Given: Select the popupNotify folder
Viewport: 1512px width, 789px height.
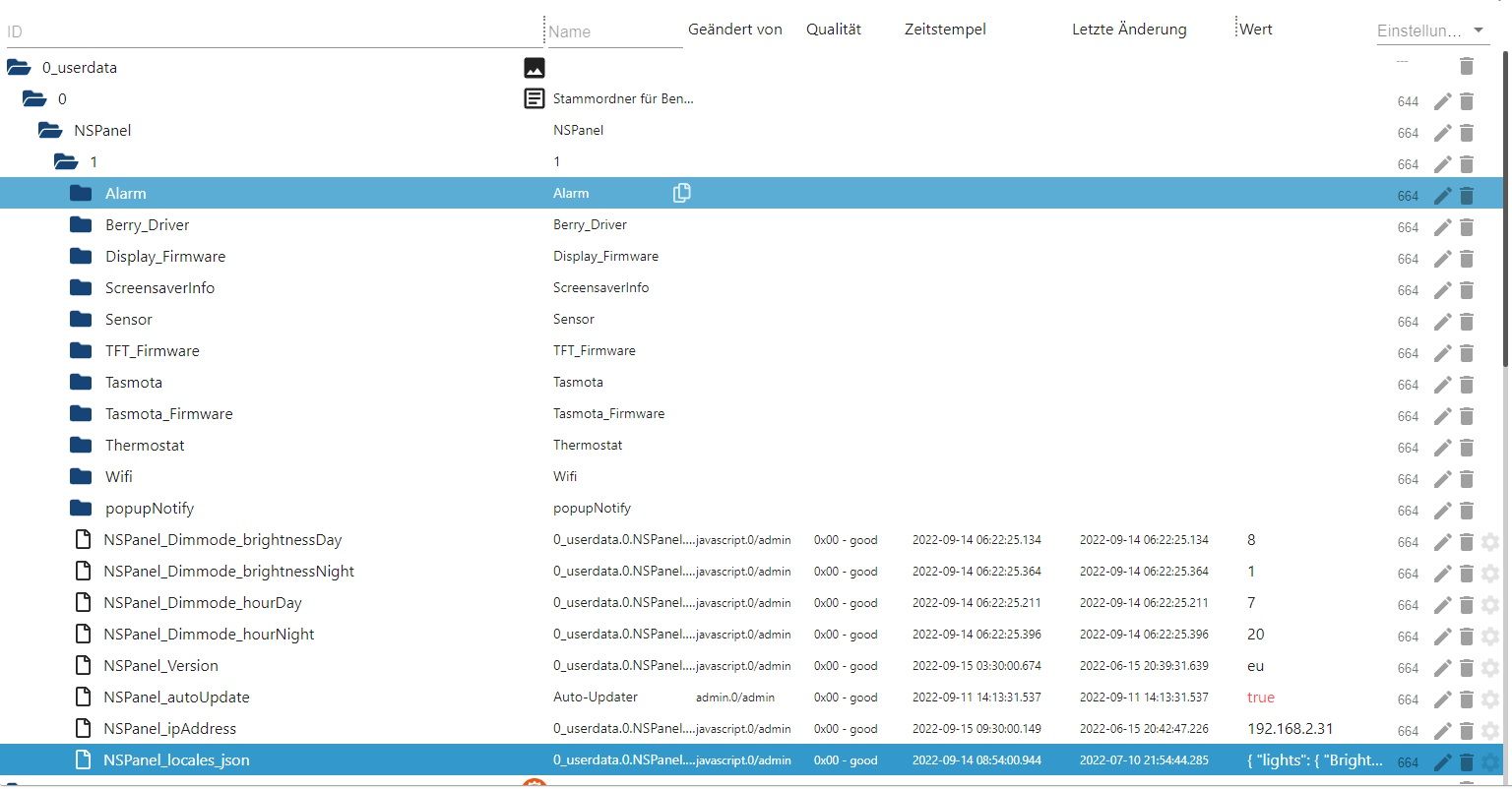Looking at the screenshot, I should 150,509.
